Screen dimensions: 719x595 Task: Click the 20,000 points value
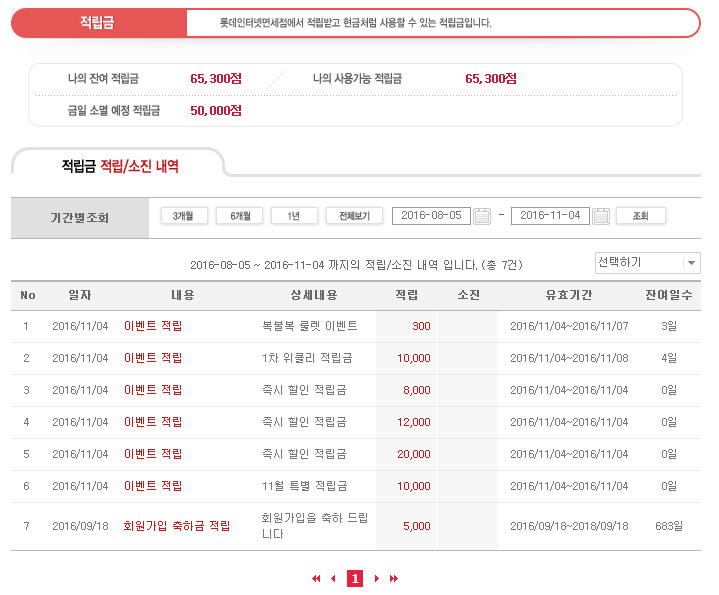tap(414, 454)
